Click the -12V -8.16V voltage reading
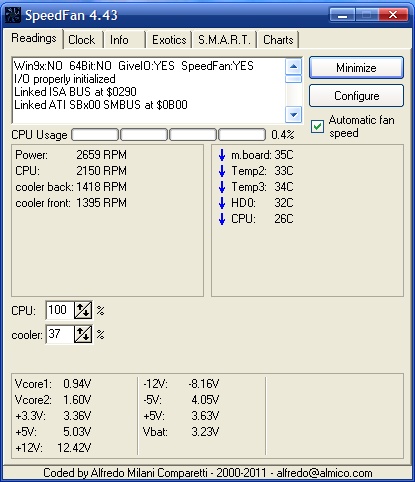Screen dimensions: 415x482 tap(181, 384)
